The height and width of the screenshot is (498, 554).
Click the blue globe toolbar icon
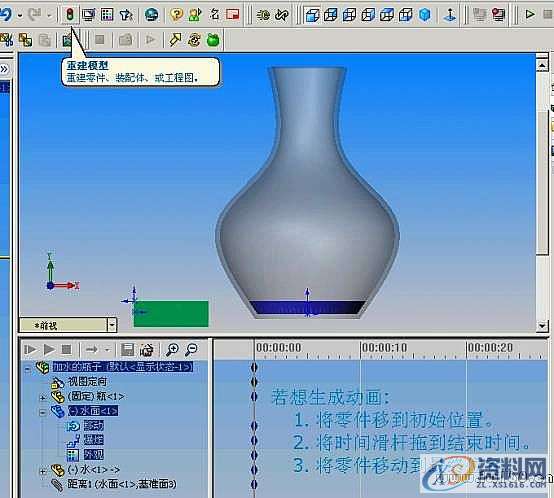(x=152, y=14)
